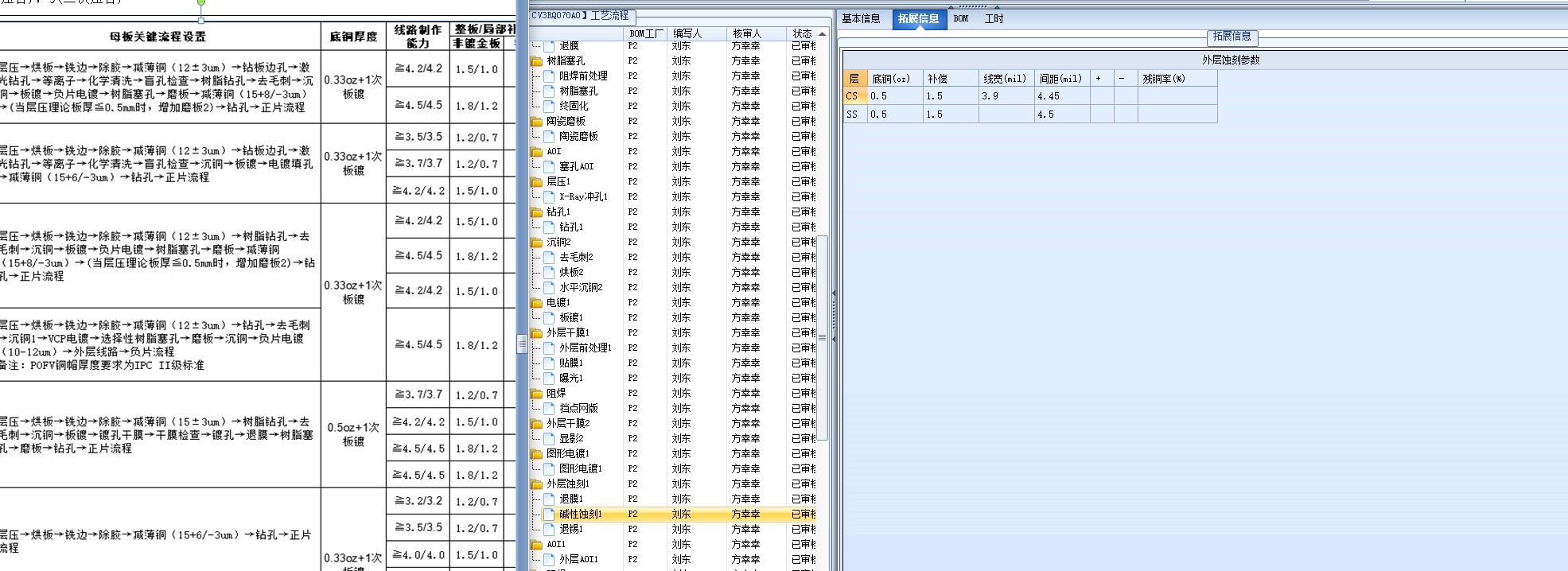Screen dimensions: 1568x571
Task: Click the 状态 column header
Action: [x=802, y=33]
